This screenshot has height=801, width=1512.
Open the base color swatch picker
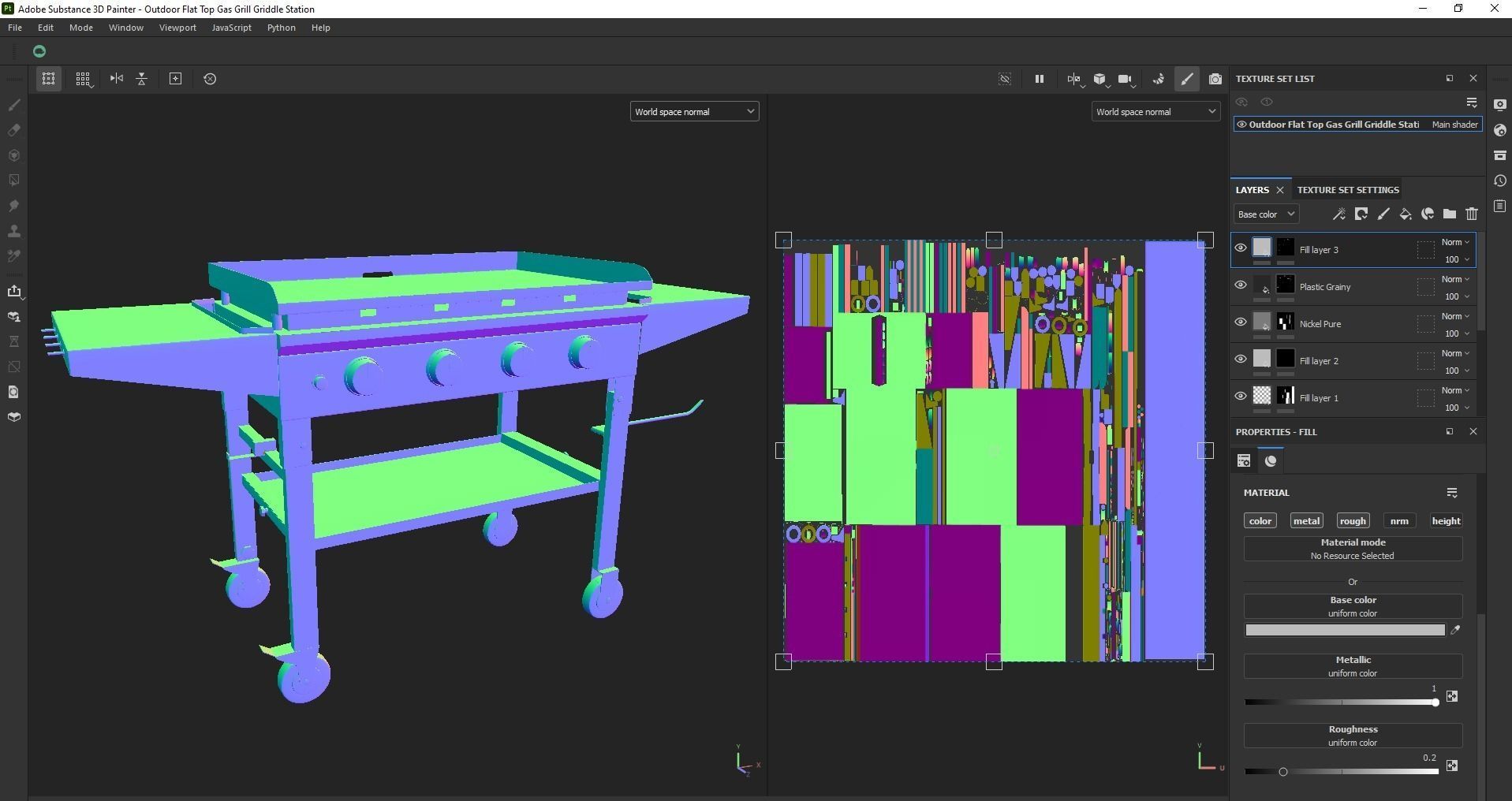point(1345,630)
